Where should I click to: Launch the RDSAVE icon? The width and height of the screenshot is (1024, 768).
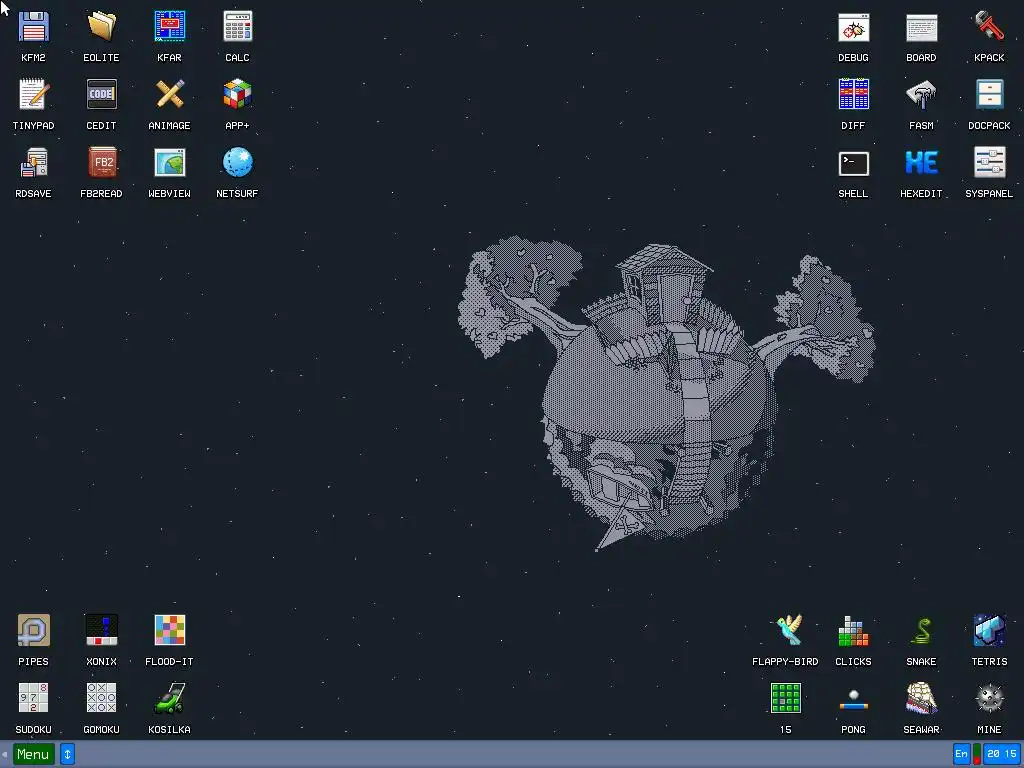[33, 163]
